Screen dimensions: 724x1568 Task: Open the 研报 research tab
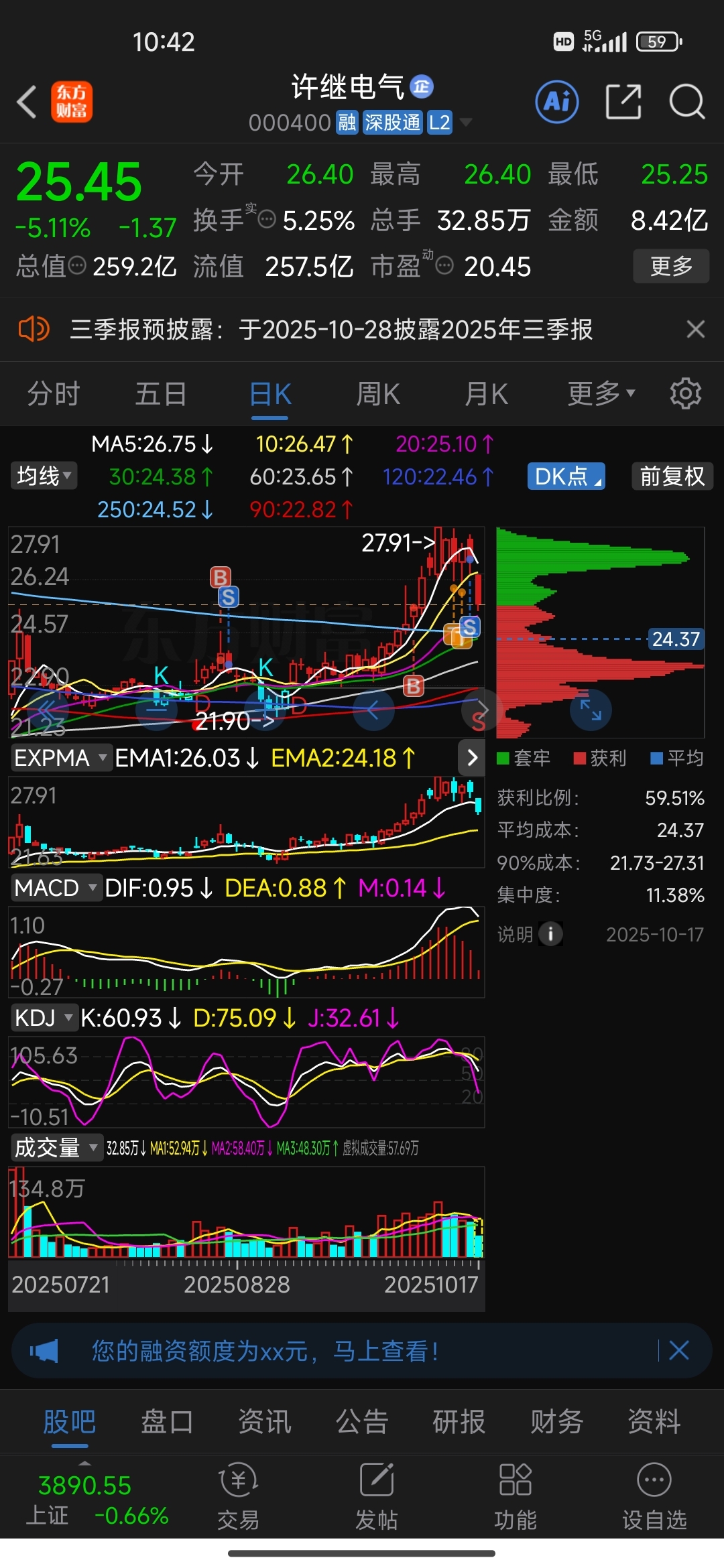tap(459, 1421)
